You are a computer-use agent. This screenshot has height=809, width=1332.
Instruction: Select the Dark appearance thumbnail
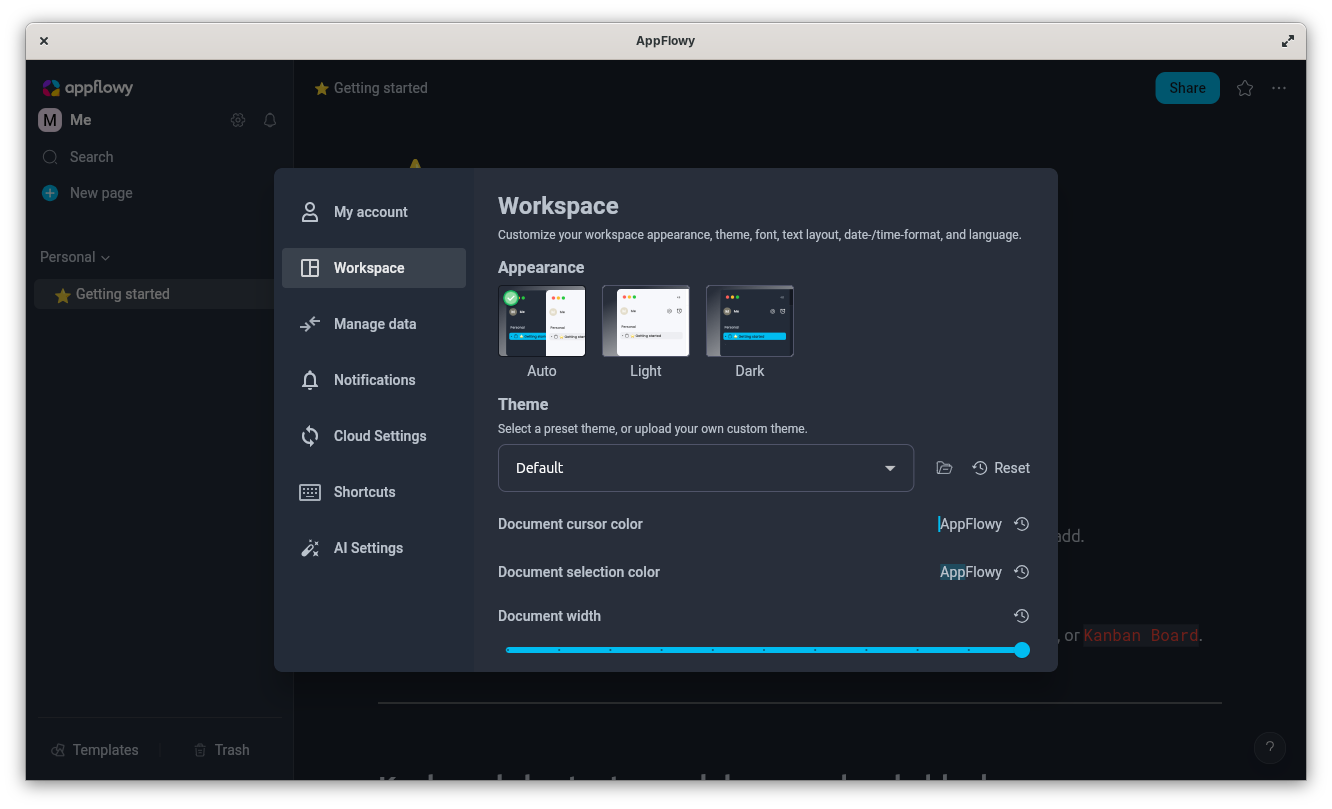750,321
